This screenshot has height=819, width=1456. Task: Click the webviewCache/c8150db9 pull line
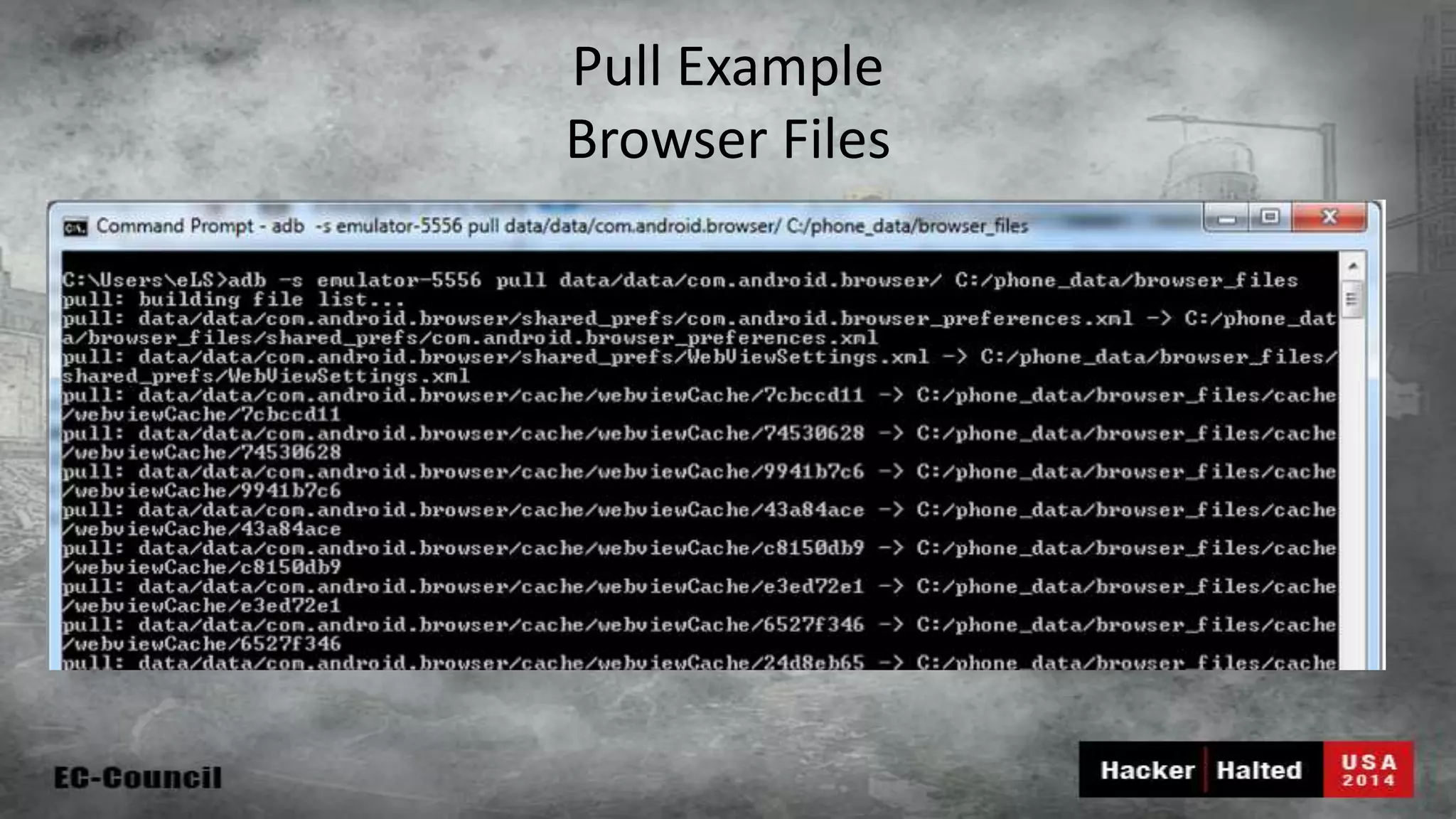pyautogui.click(x=699, y=558)
